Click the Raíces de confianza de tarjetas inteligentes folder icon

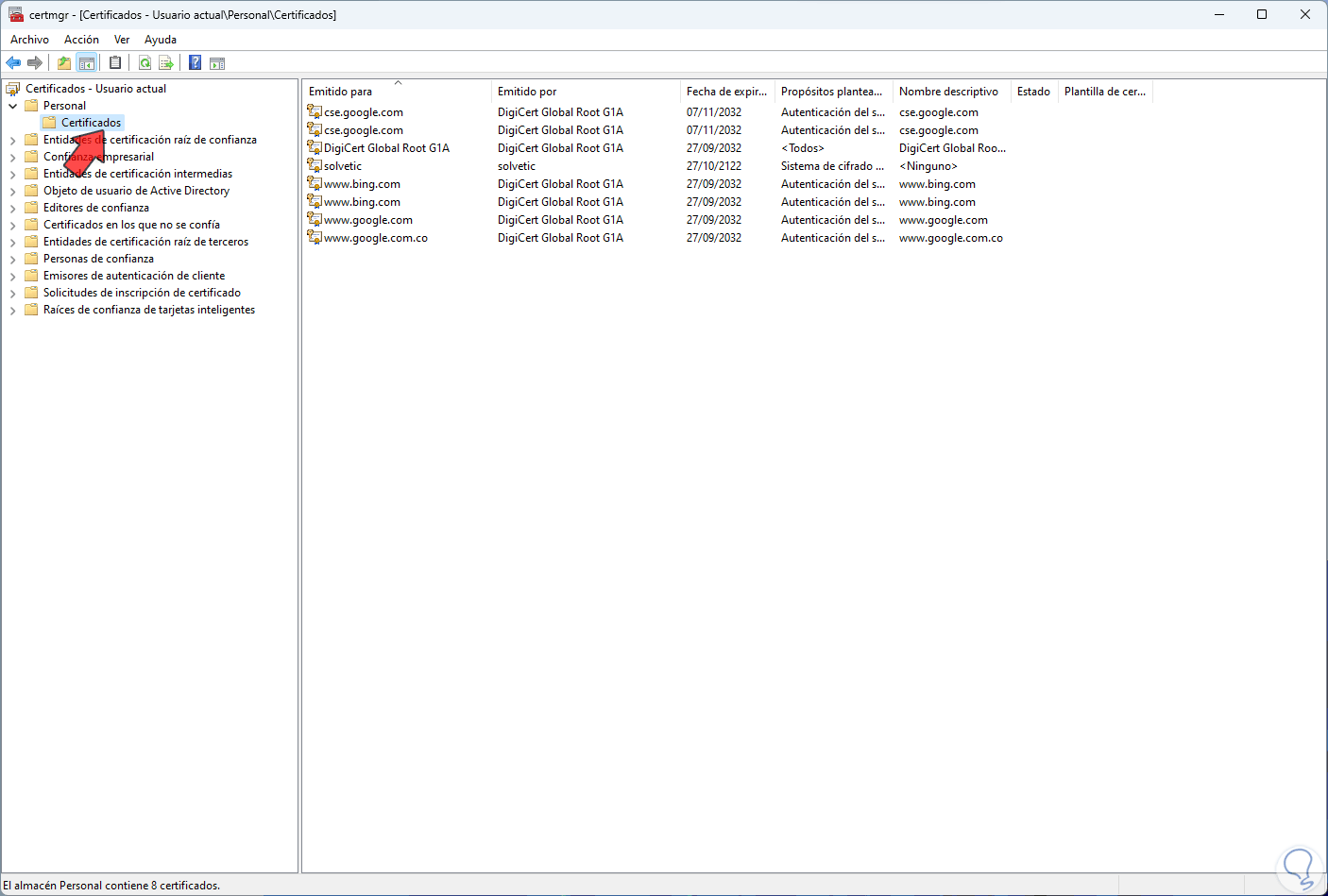point(31,310)
